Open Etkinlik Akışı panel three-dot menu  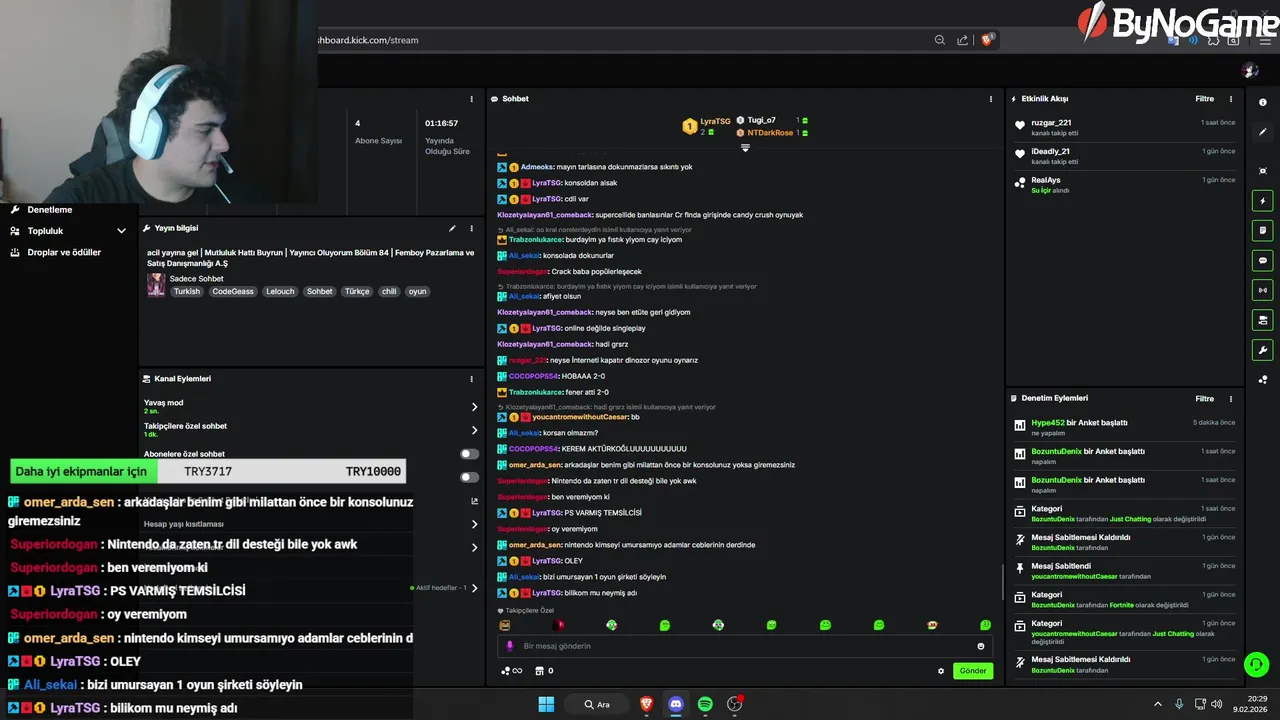click(1231, 99)
